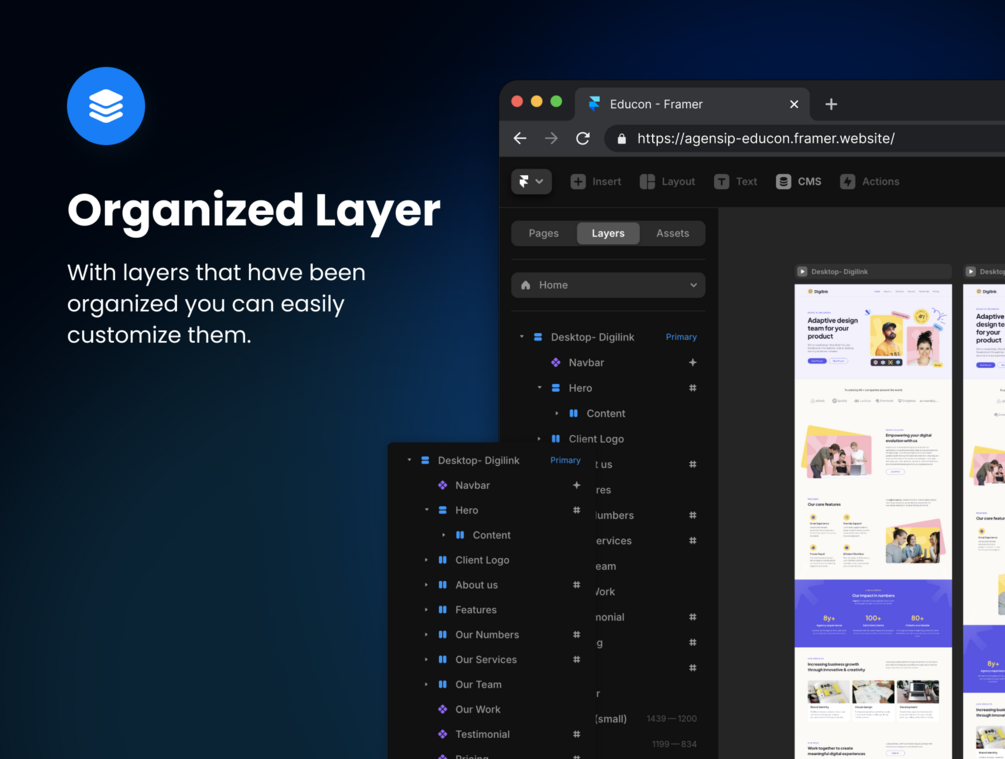
Task: Expand the Content layer in the enlarged list
Action: (444, 535)
